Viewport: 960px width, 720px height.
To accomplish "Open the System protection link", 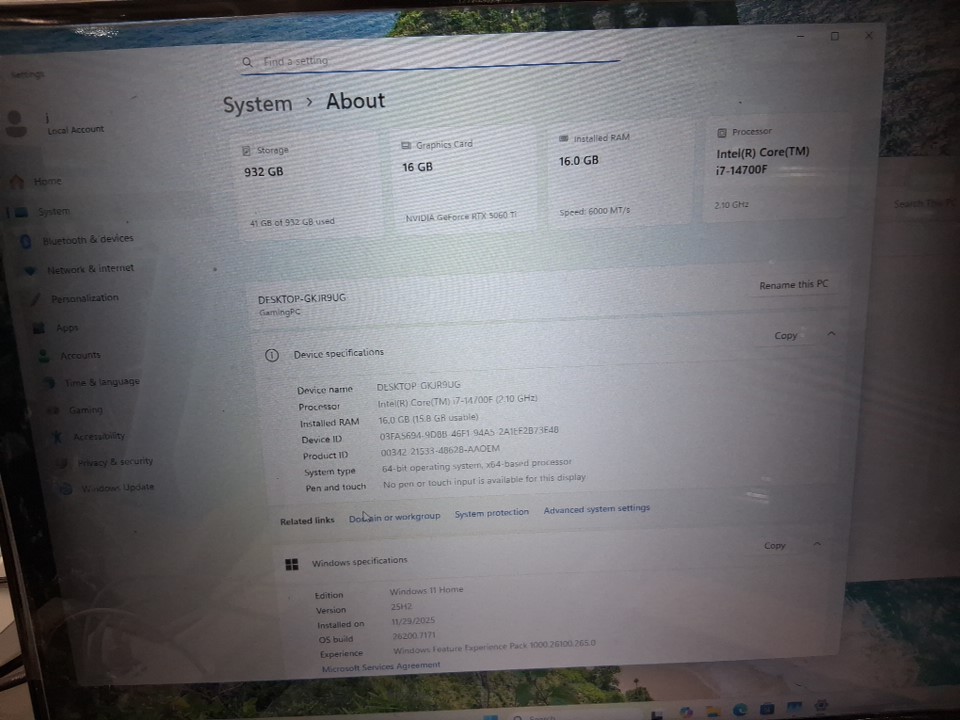I will pyautogui.click(x=491, y=513).
